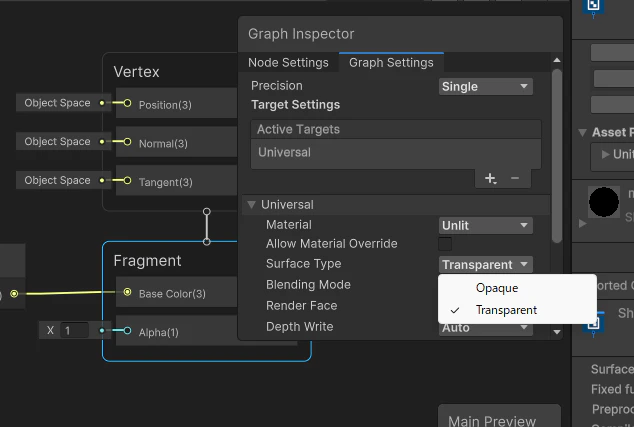Click the Tangent(3) input port
The image size is (634, 427).
click(127, 181)
